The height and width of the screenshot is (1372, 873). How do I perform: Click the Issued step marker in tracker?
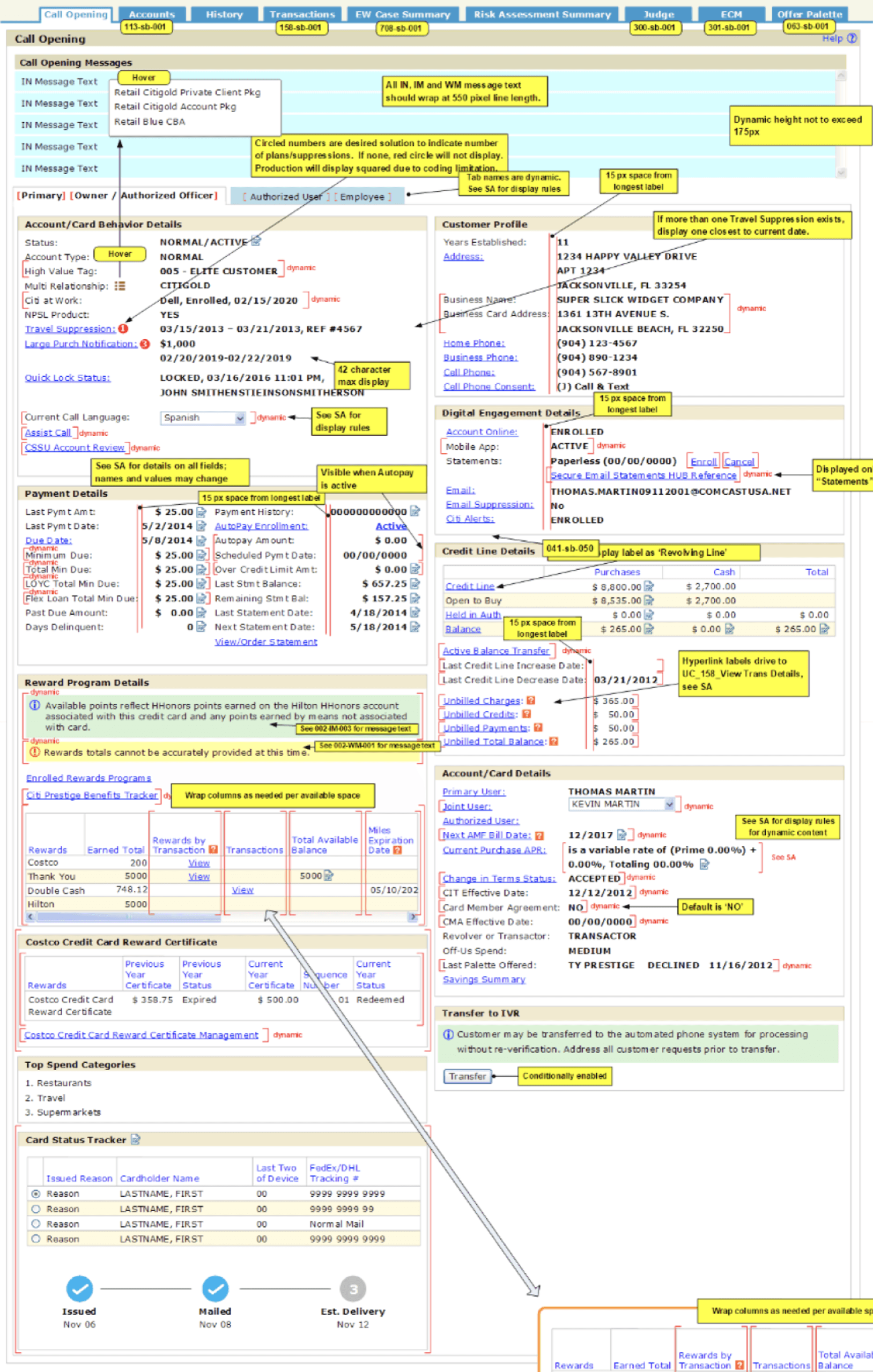79,1289
